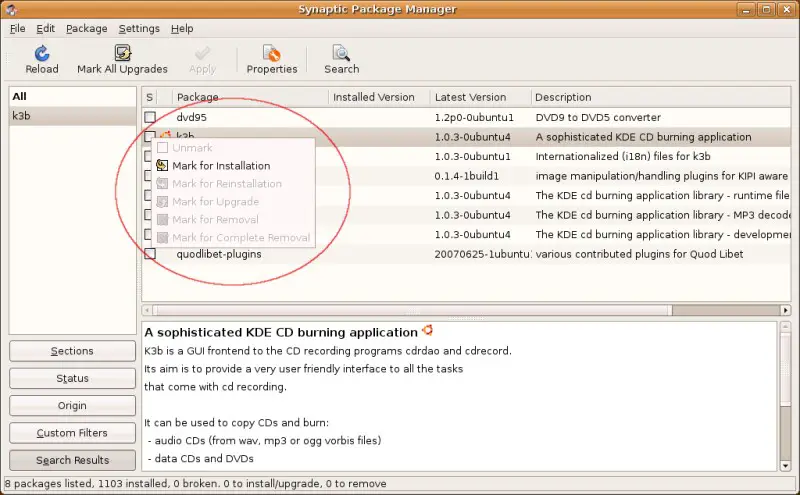Click the Mark All Upgrades icon
800x495 pixels.
coord(122,53)
